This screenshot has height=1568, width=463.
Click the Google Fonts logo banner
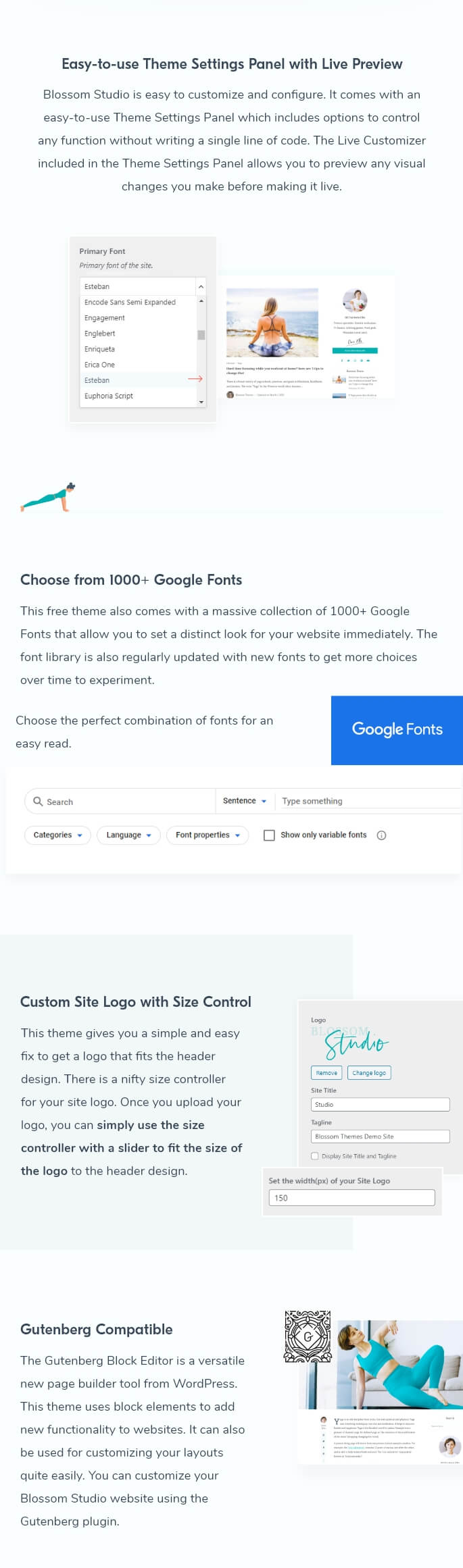397,730
